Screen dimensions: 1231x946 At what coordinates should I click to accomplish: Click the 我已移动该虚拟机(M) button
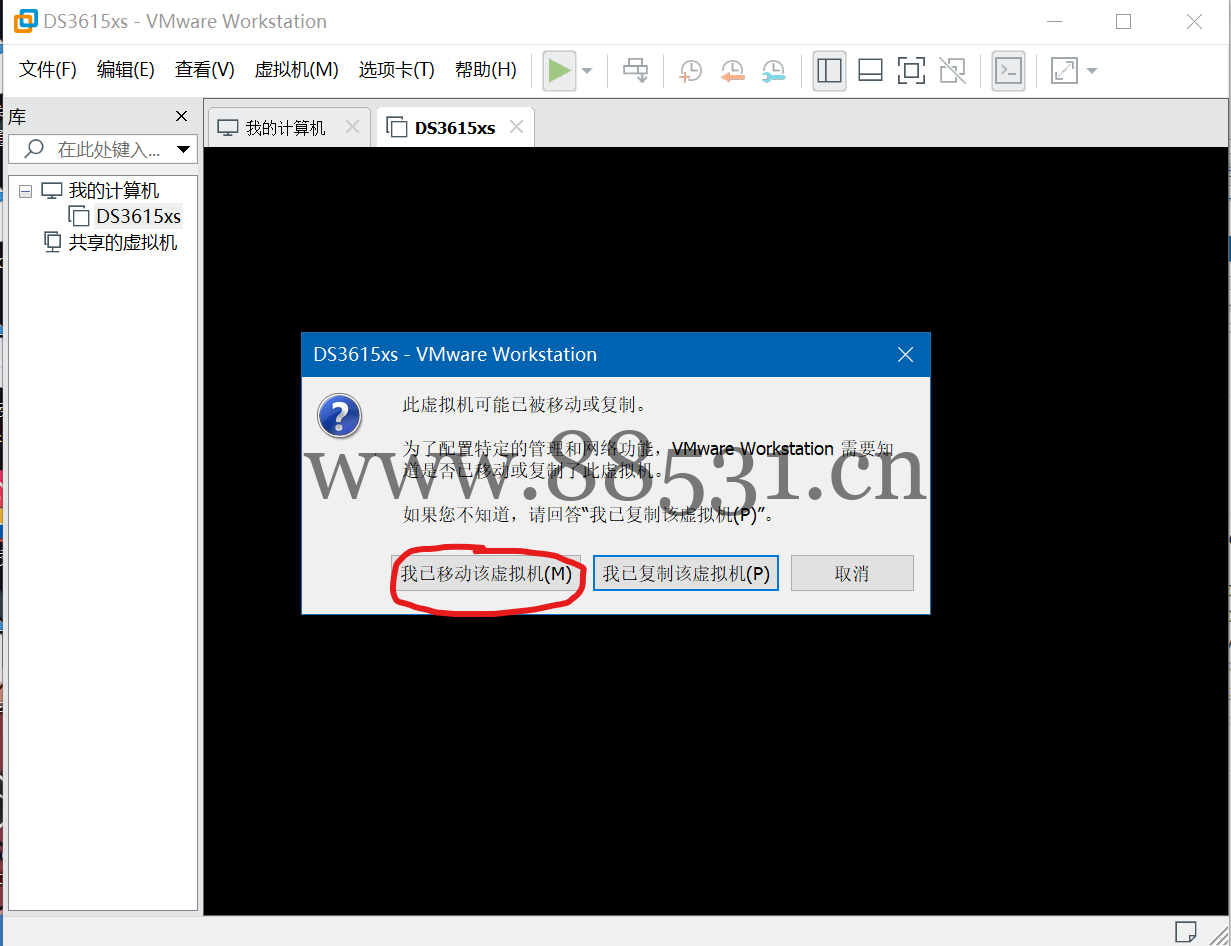[x=486, y=574]
